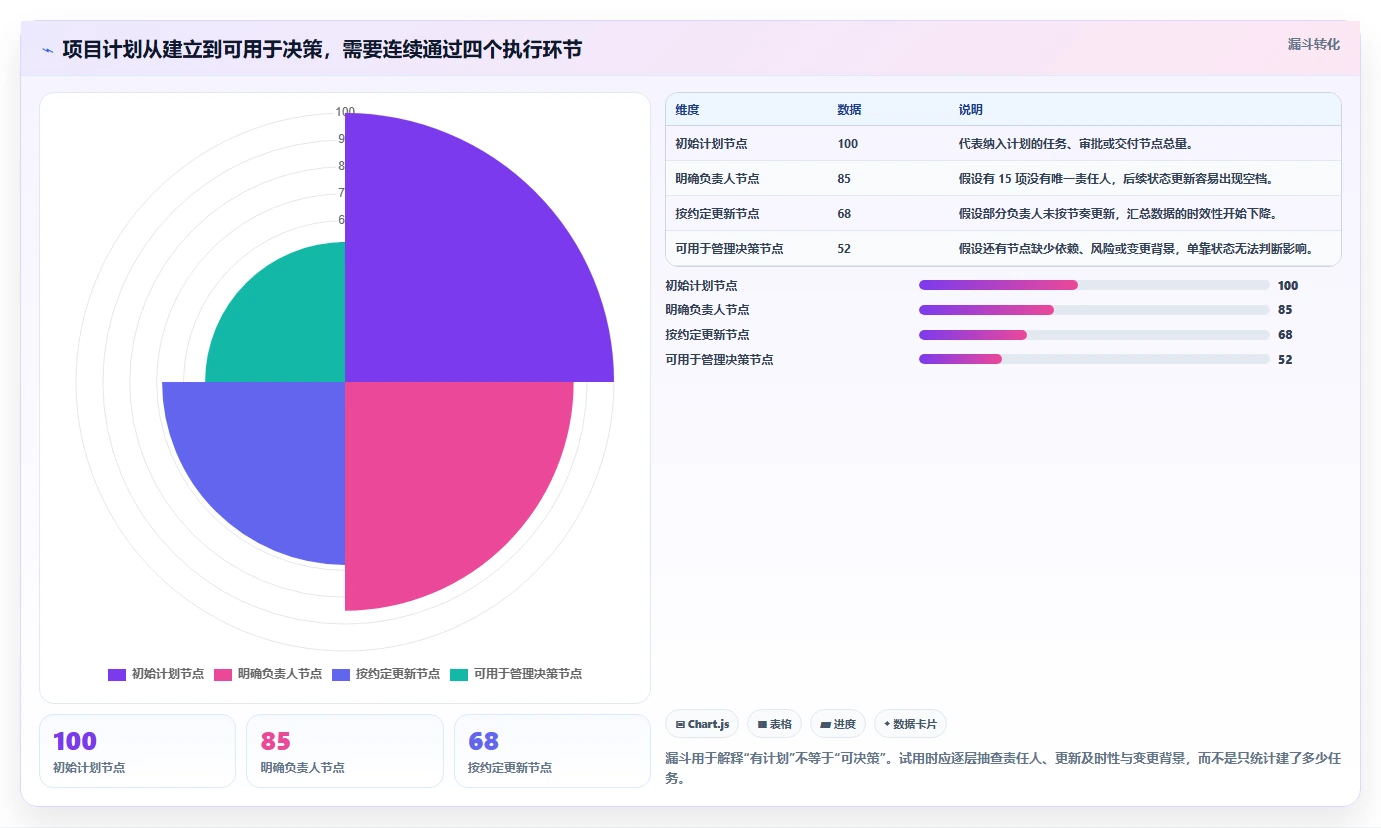Toggle the 初始计划节点 legend item
Screen dimensions: 1381x828
(156, 674)
